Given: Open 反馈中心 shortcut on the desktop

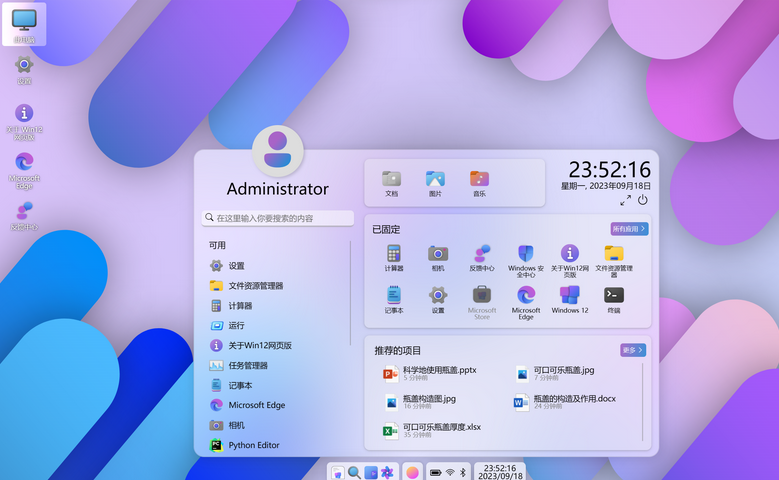Looking at the screenshot, I should tap(24, 216).
